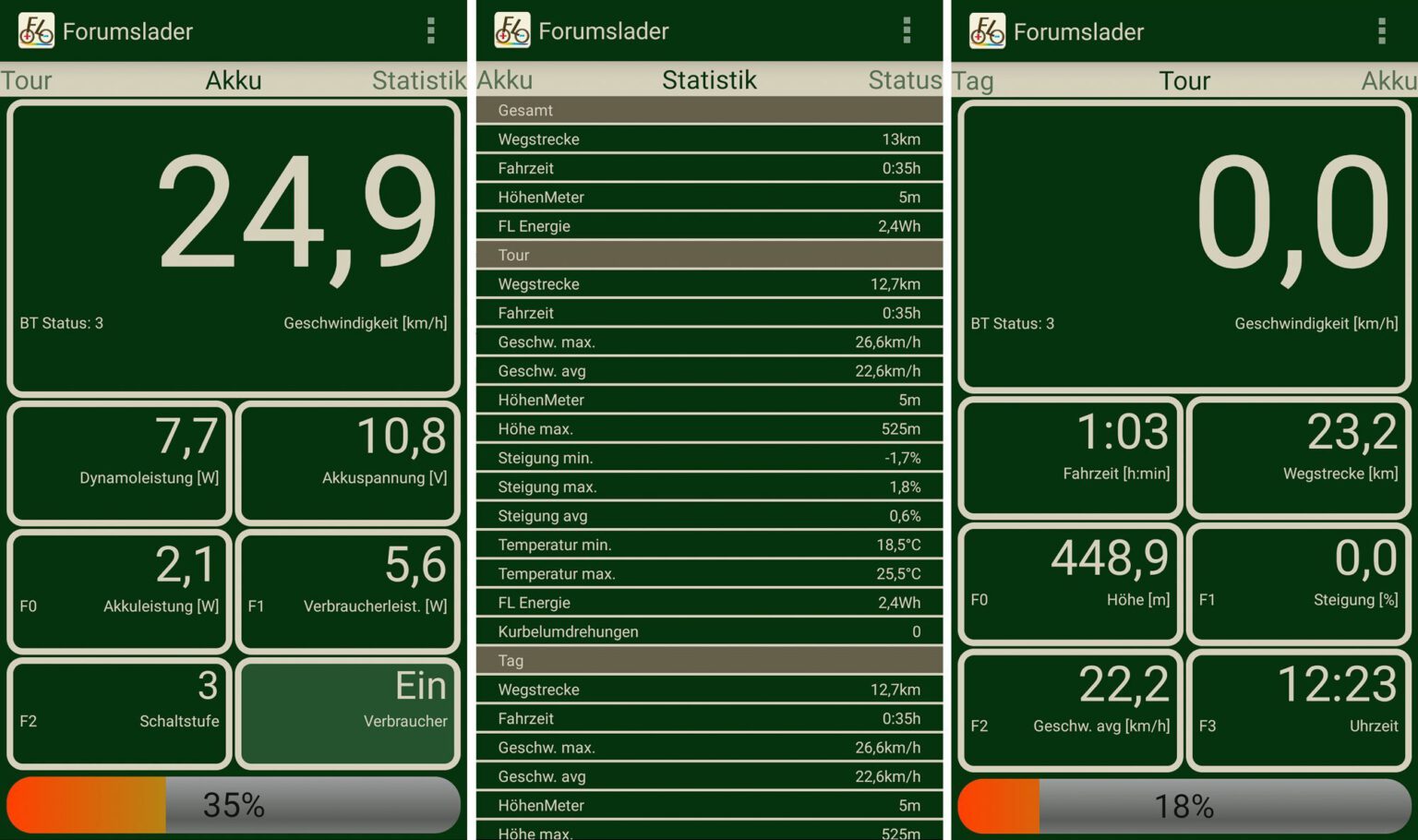Select Fahrzeit 0:35h row under Tag
1418x840 pixels.
709,718
